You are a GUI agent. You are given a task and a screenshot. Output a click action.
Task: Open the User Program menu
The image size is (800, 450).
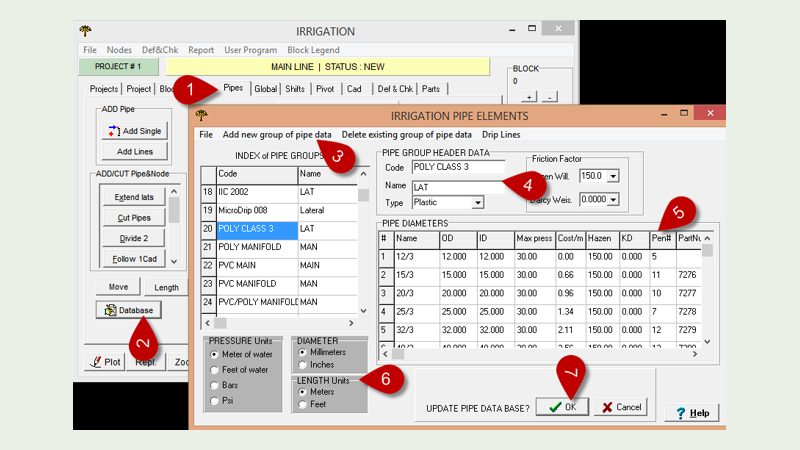coord(251,50)
